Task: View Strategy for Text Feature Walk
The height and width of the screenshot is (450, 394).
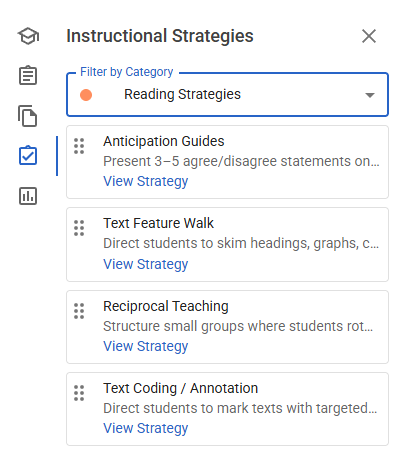Action: point(146,264)
